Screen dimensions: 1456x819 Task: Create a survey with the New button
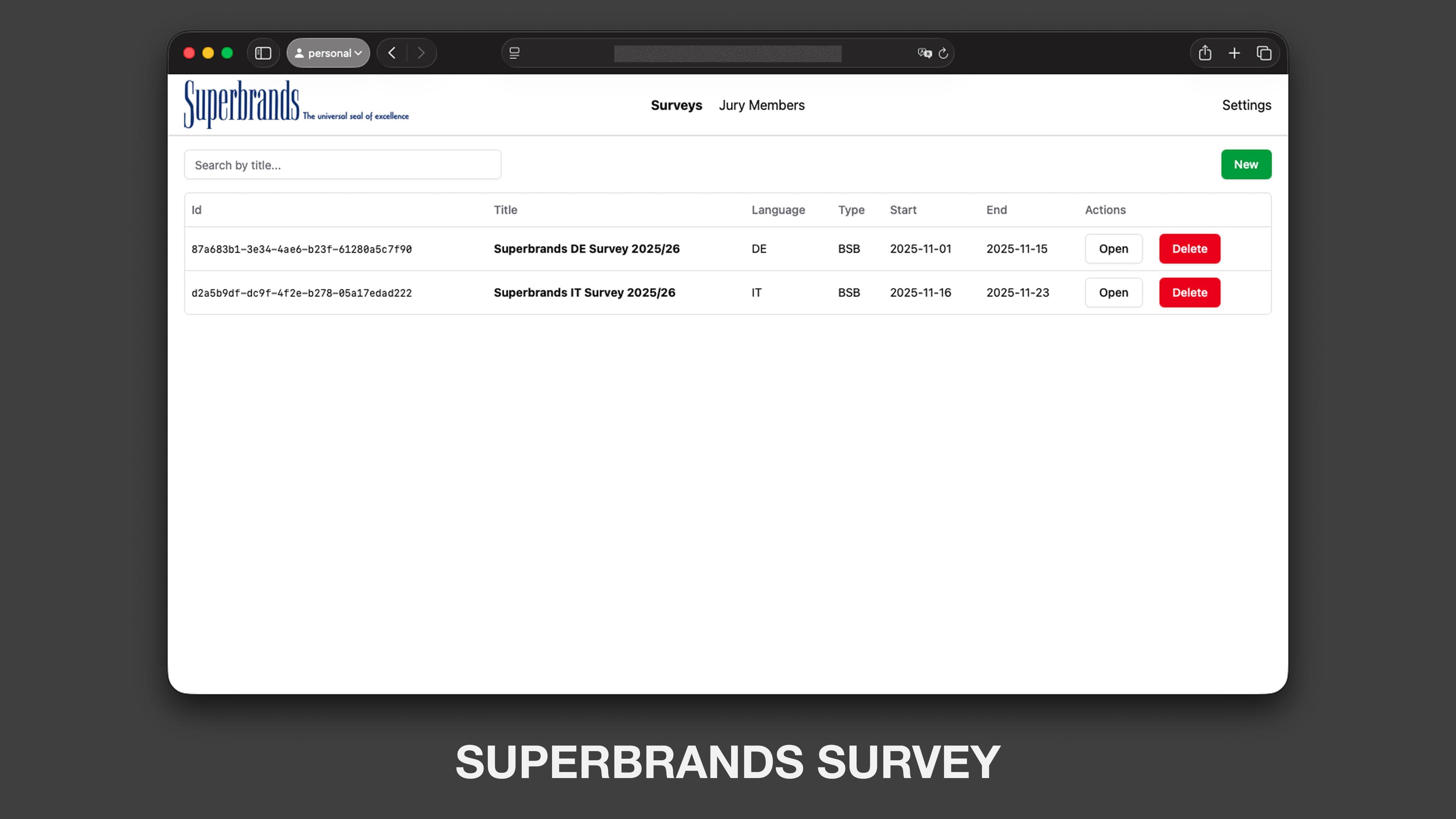tap(1246, 165)
